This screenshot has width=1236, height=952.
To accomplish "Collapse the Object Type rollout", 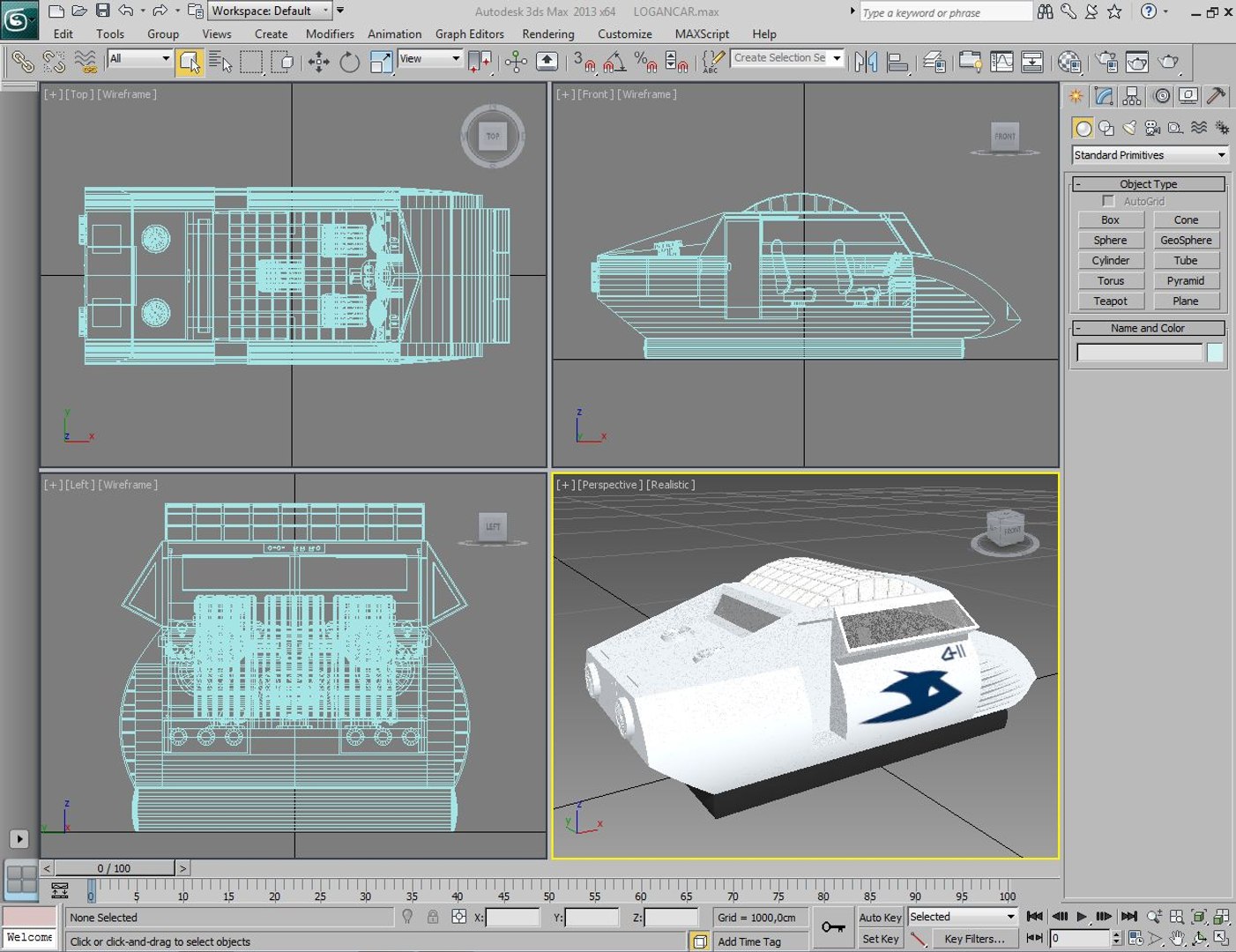I will coord(1148,183).
